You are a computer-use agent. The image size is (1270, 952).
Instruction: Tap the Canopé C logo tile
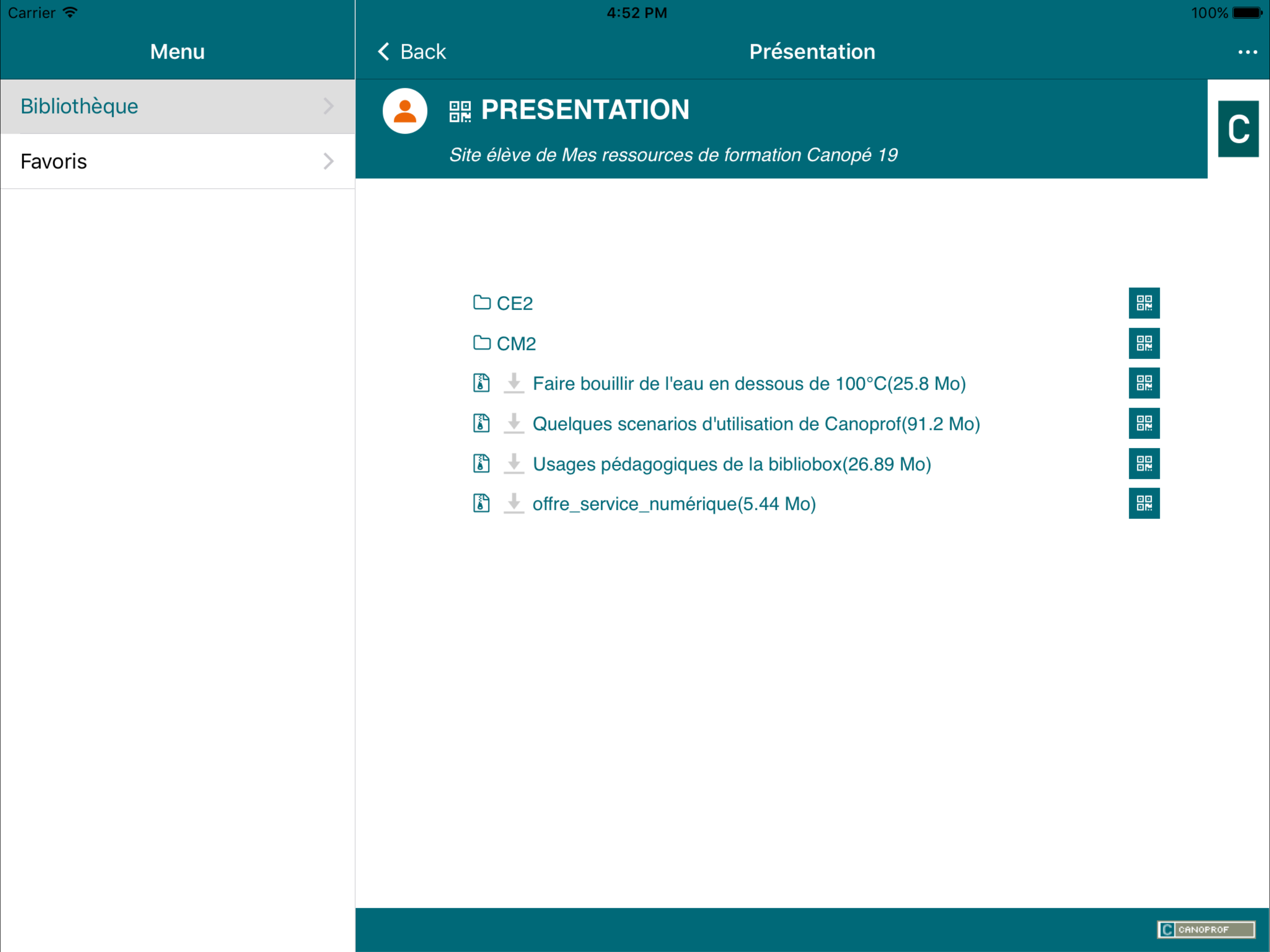pos(1238,129)
